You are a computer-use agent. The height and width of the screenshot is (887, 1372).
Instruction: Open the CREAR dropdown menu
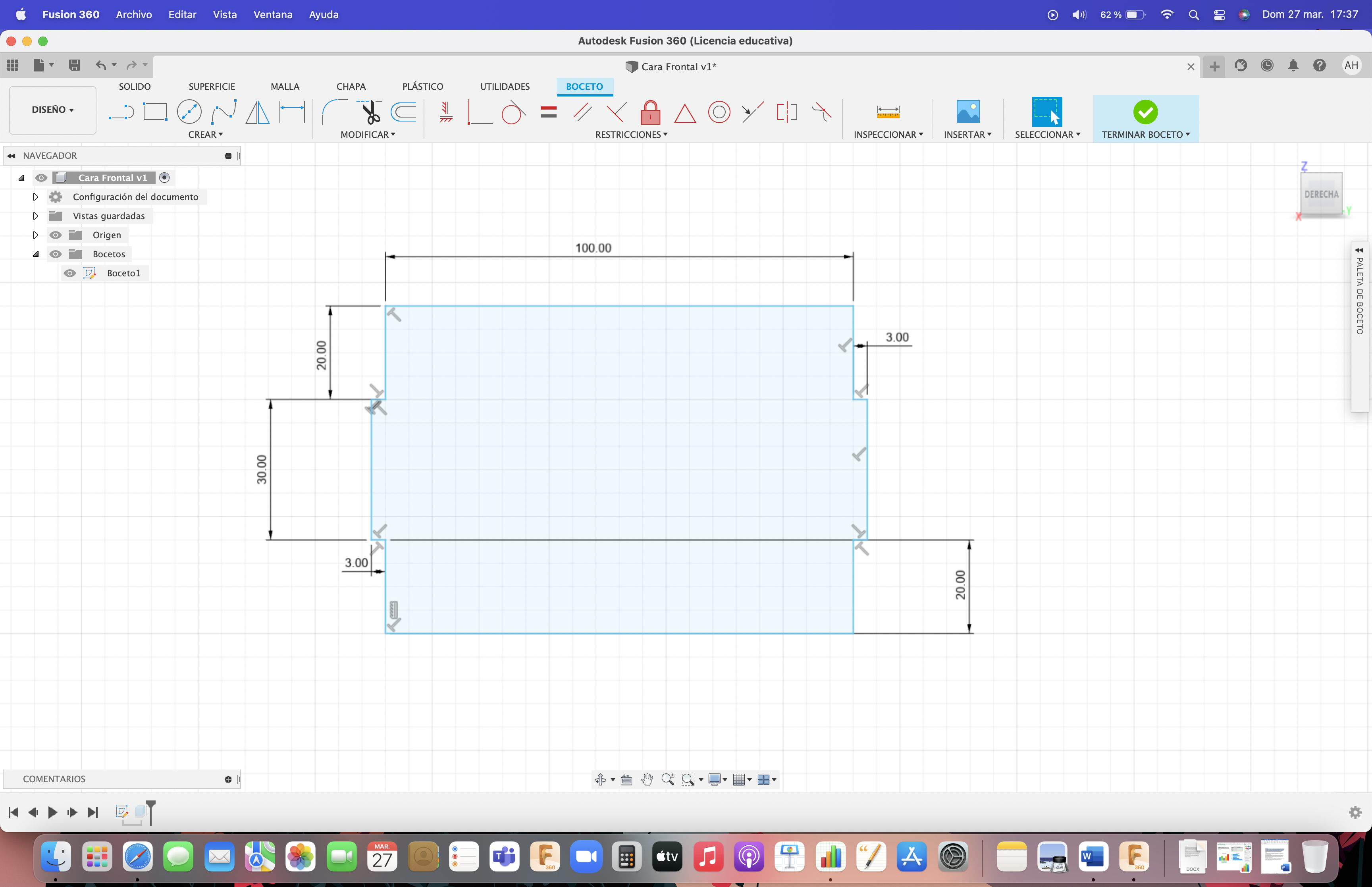[x=206, y=134]
